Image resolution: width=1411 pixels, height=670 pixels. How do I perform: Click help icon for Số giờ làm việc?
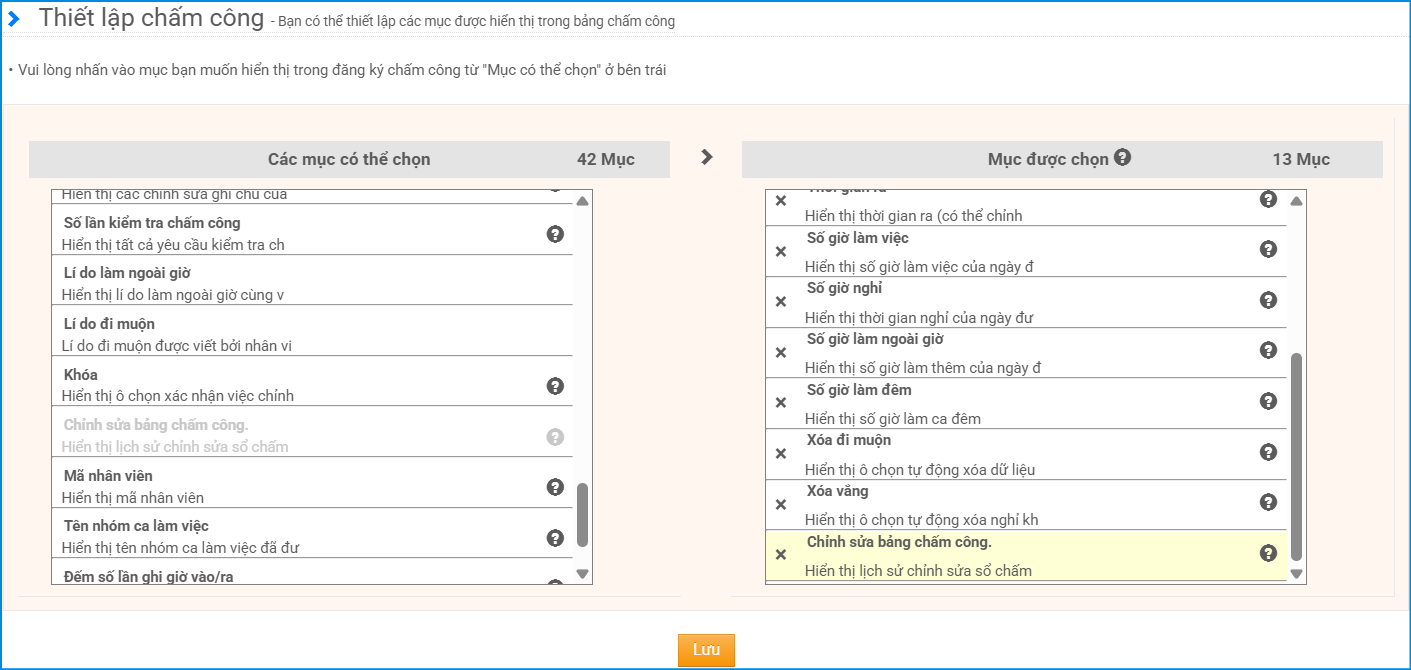(x=1268, y=249)
